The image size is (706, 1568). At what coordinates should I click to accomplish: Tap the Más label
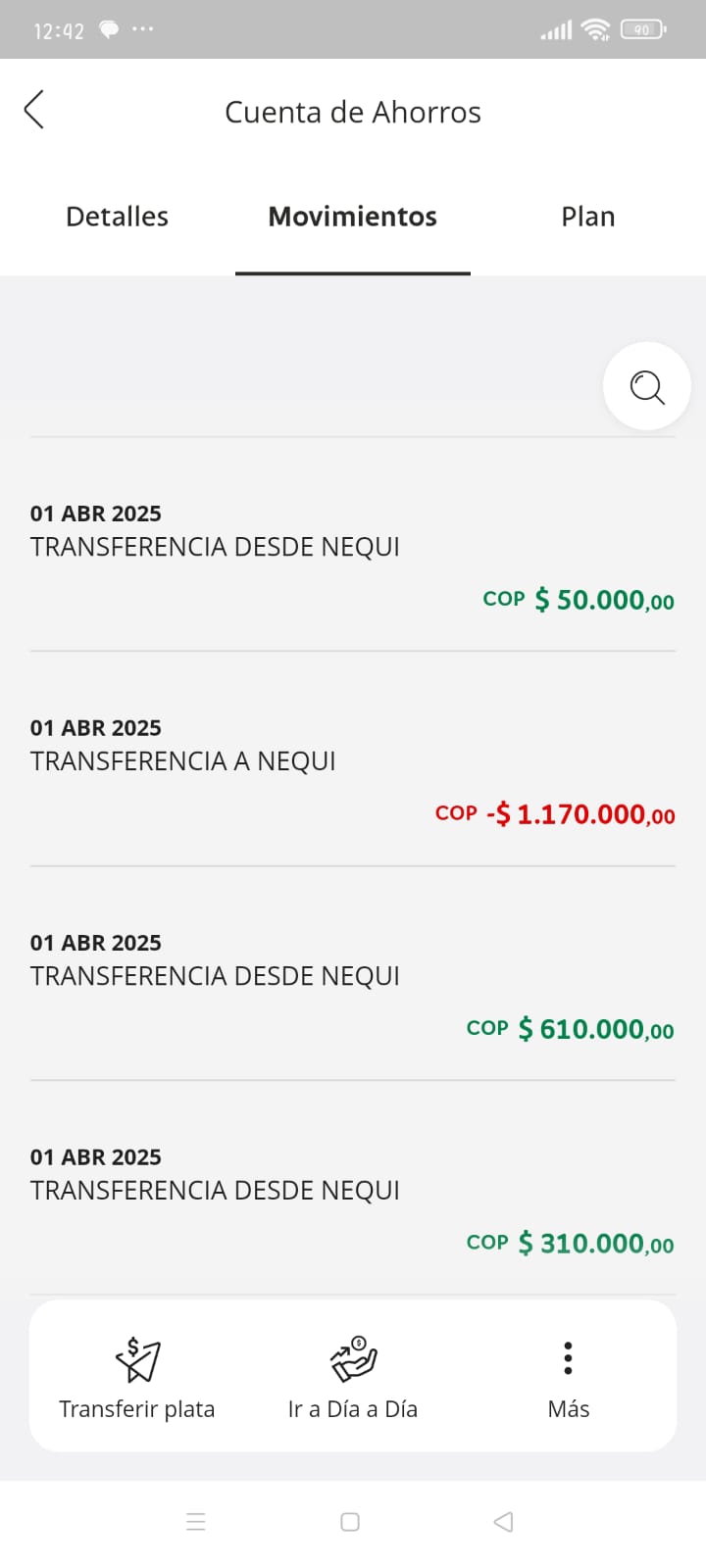[568, 1409]
